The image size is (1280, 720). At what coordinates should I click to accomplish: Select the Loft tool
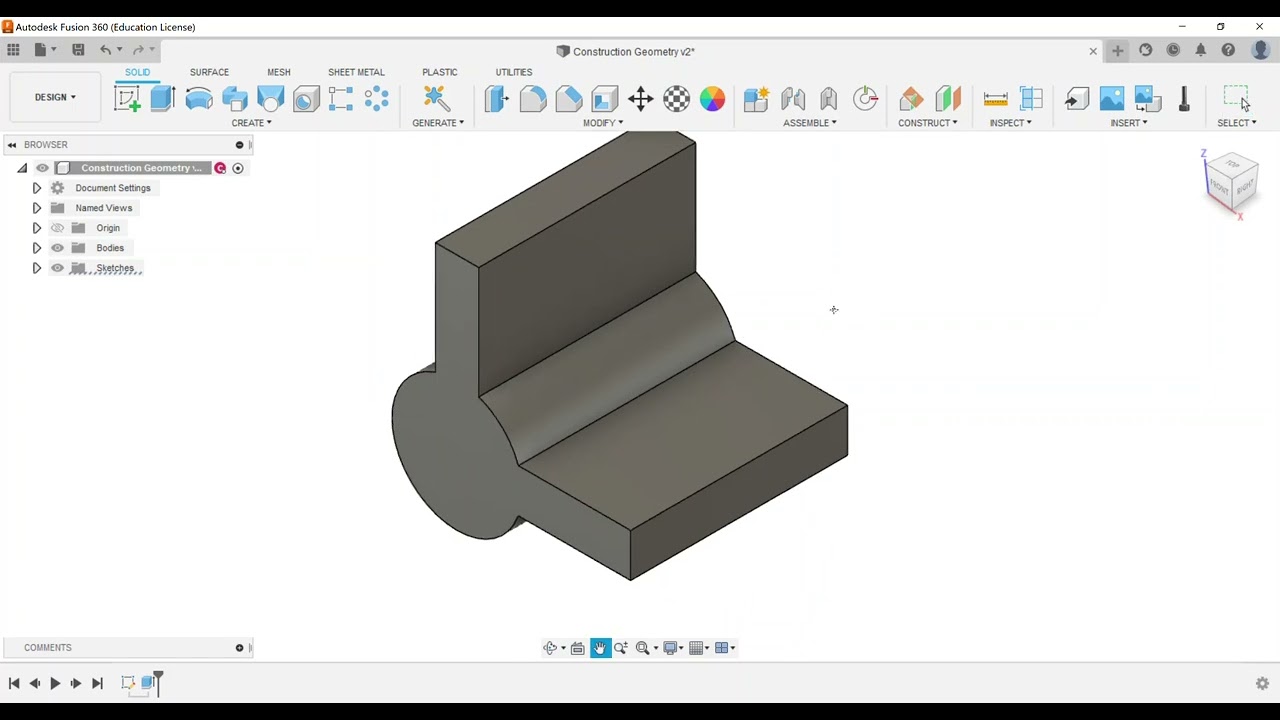(x=271, y=98)
